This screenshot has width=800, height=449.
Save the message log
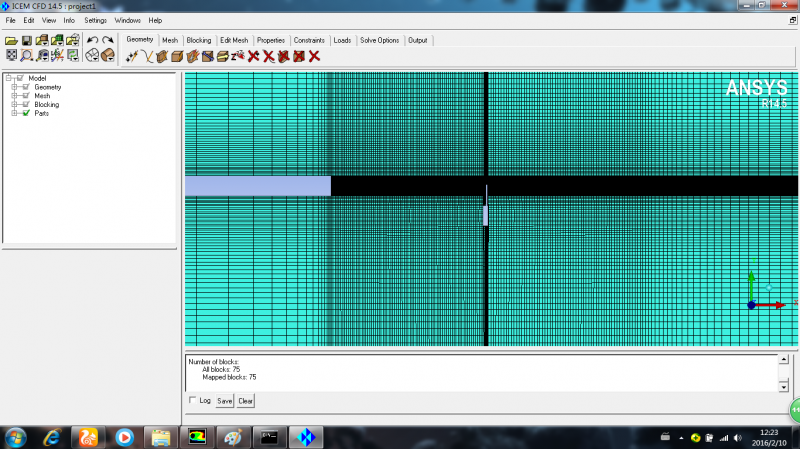[224, 401]
